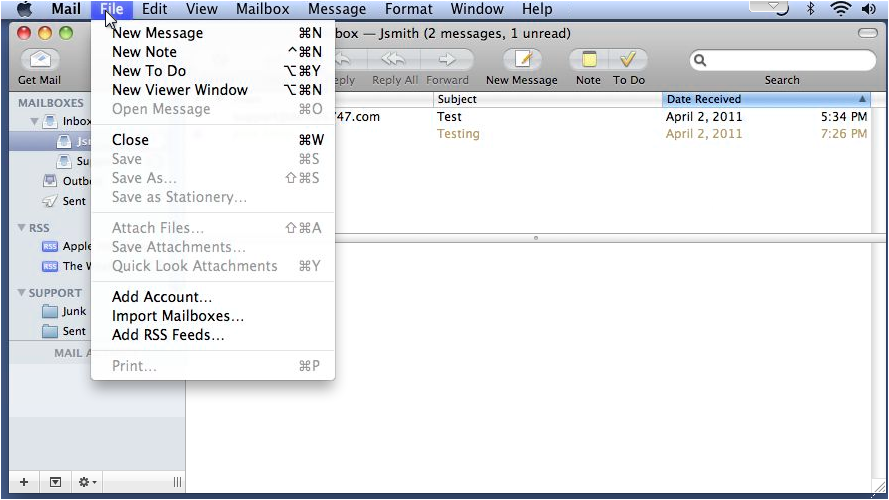Choose Add Account... menu item
Screen dimensions: 889x500
tap(213, 297)
